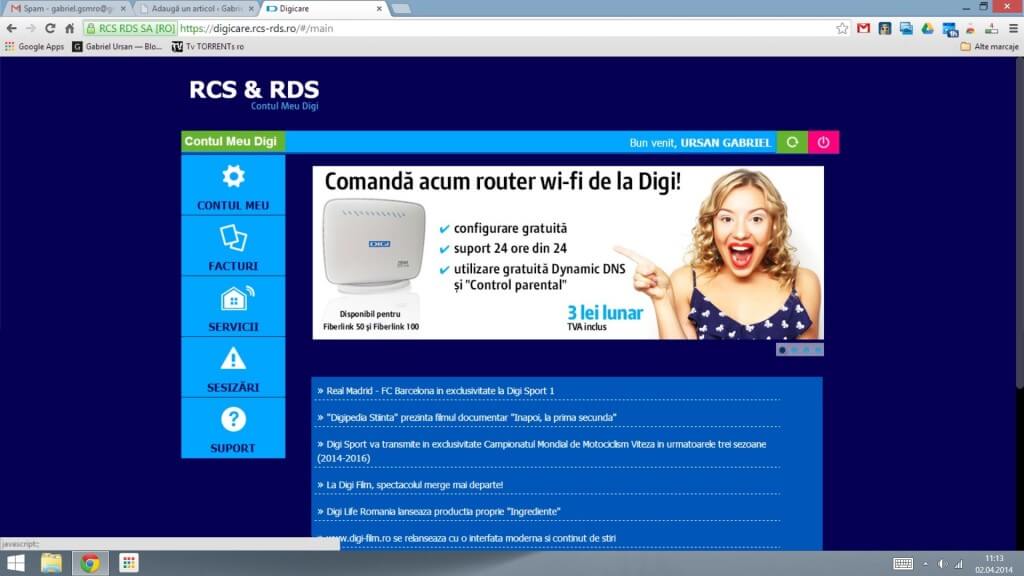Click network signal tray icon
The width and height of the screenshot is (1024, 576).
coord(958,564)
